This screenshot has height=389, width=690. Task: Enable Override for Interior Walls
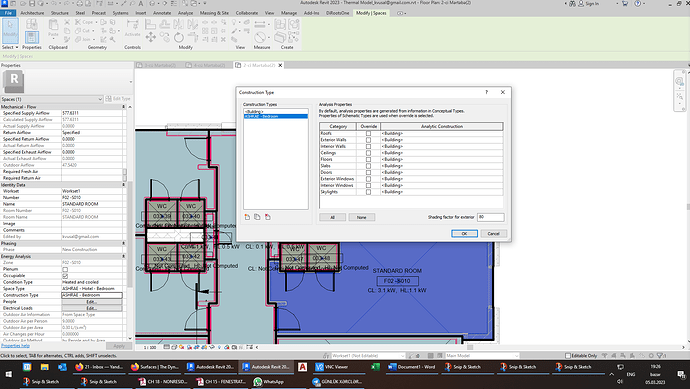[368, 147]
